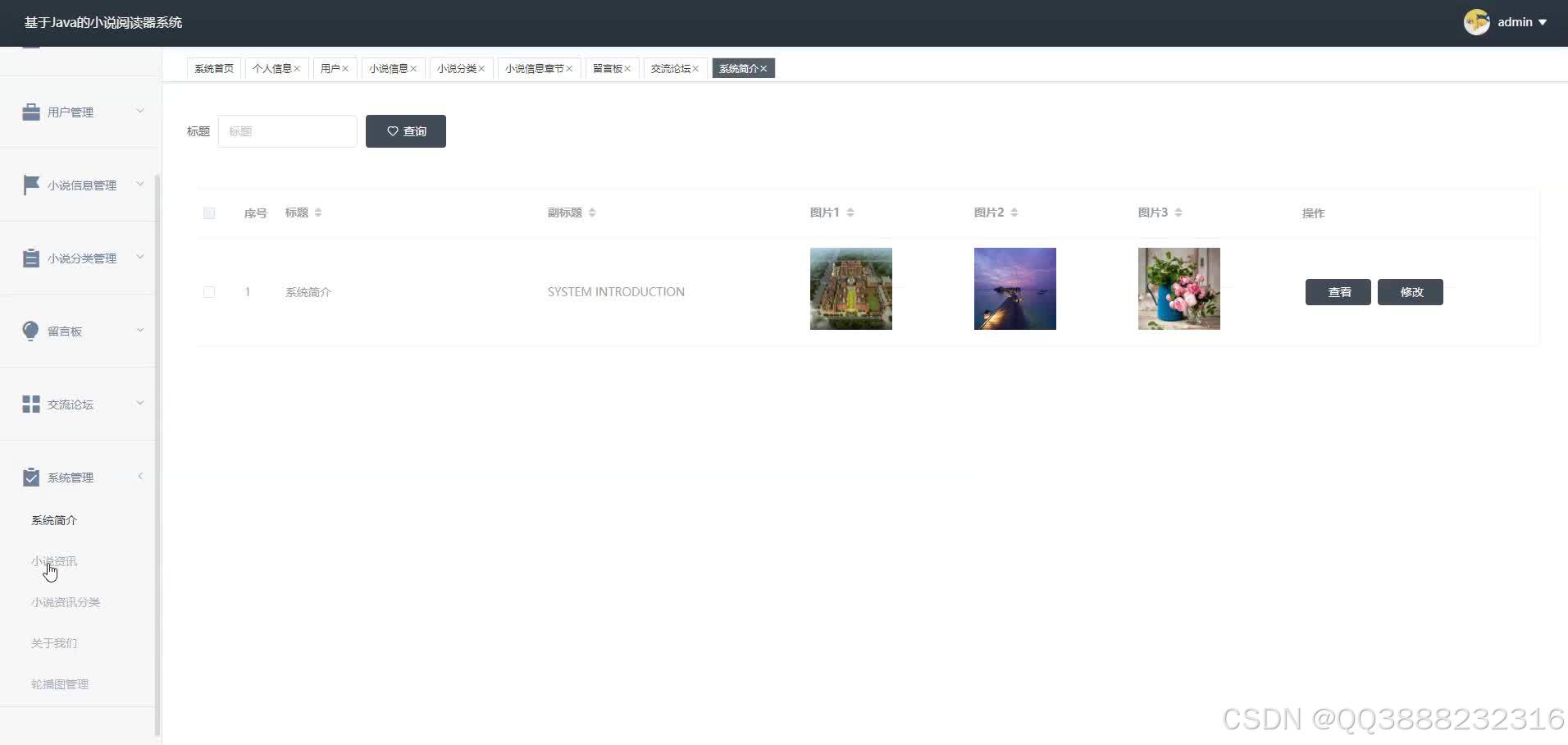The height and width of the screenshot is (745, 1568).
Task: Focus the 标题 search input field
Action: click(288, 131)
